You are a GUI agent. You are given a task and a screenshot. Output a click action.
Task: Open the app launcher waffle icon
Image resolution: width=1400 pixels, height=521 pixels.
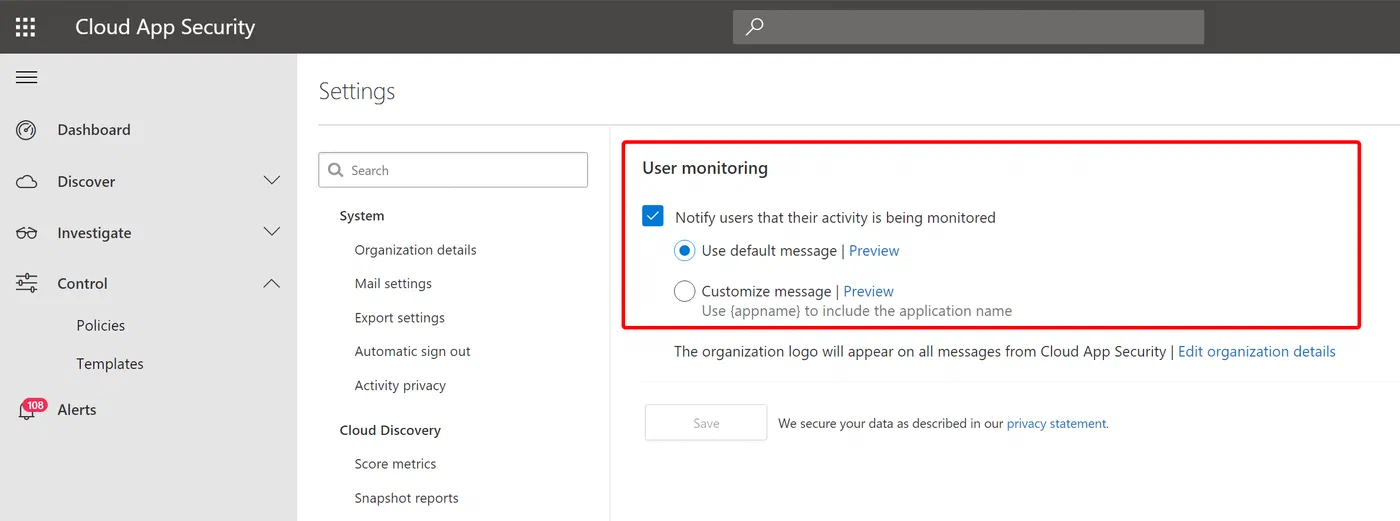pos(26,27)
